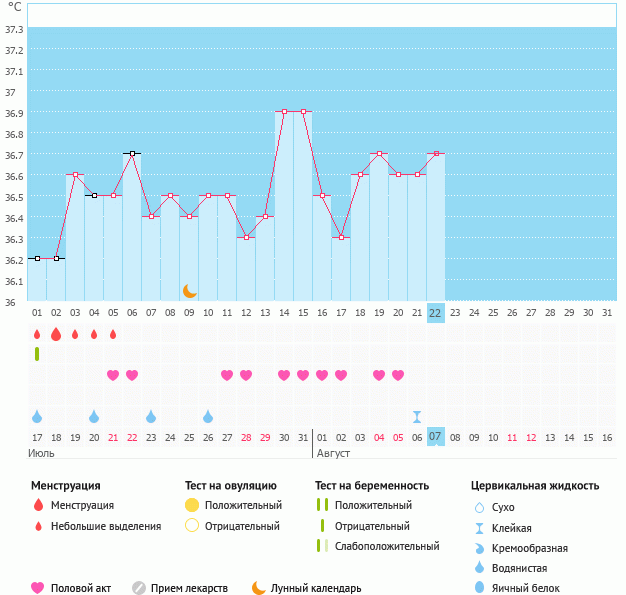Image resolution: width=626 pixels, height=595 pixels.
Task: Click the orange moon icon beside Лунный календарь
Action: [x=259, y=588]
